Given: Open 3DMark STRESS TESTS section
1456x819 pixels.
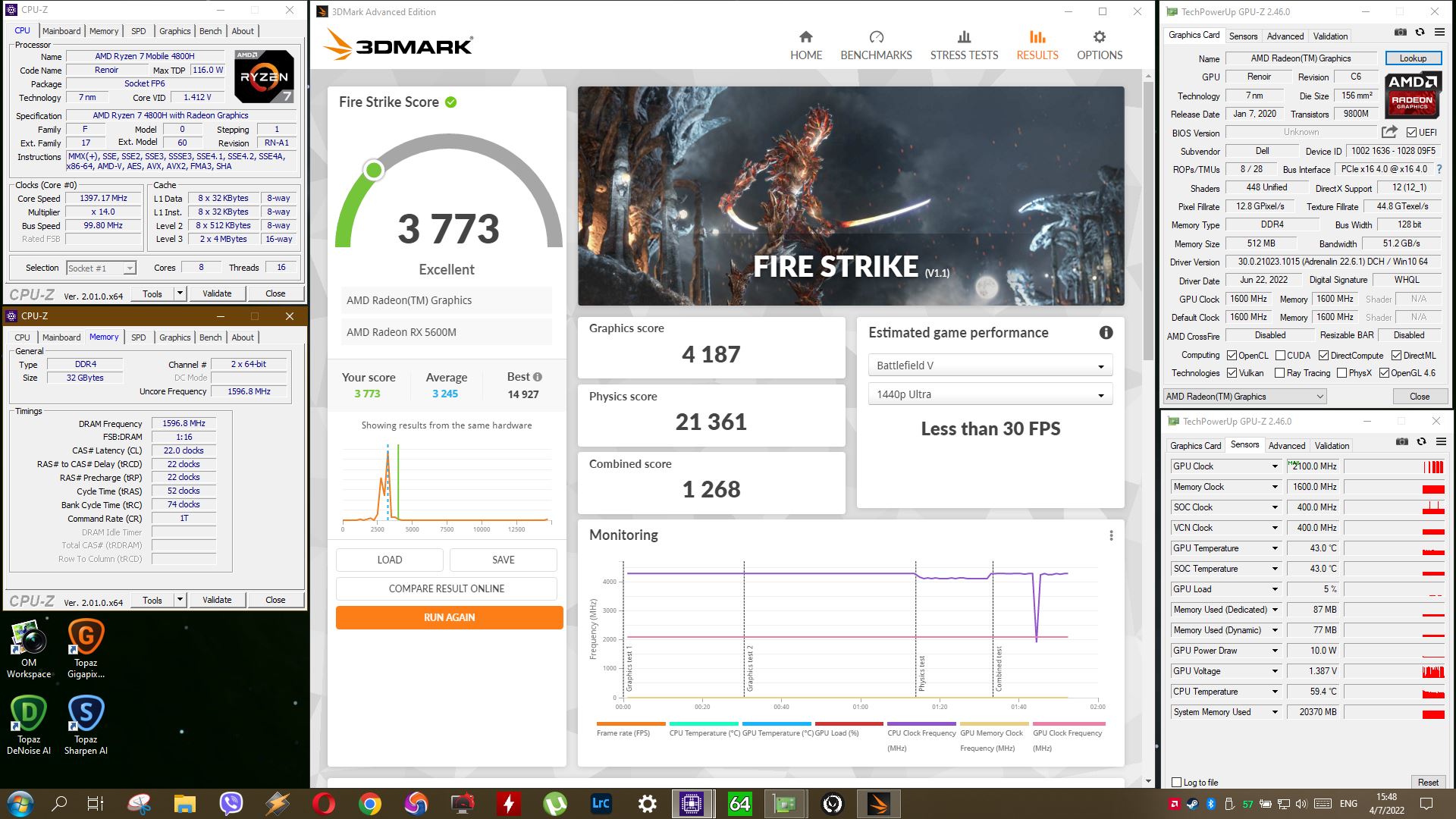Looking at the screenshot, I should [x=964, y=45].
